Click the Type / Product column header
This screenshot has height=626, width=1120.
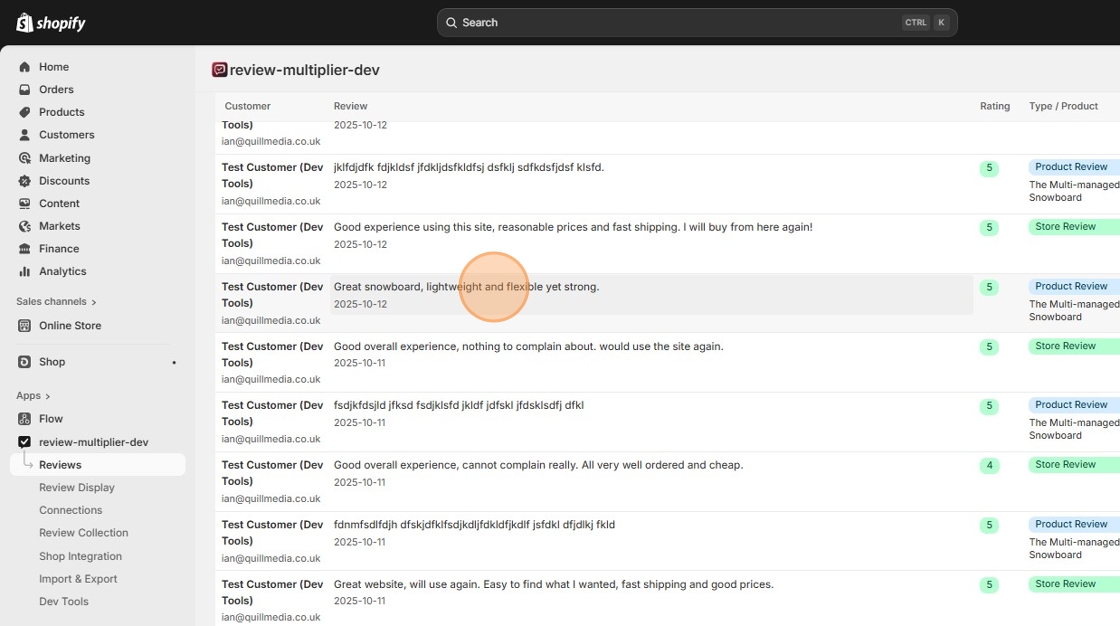pyautogui.click(x=1063, y=106)
